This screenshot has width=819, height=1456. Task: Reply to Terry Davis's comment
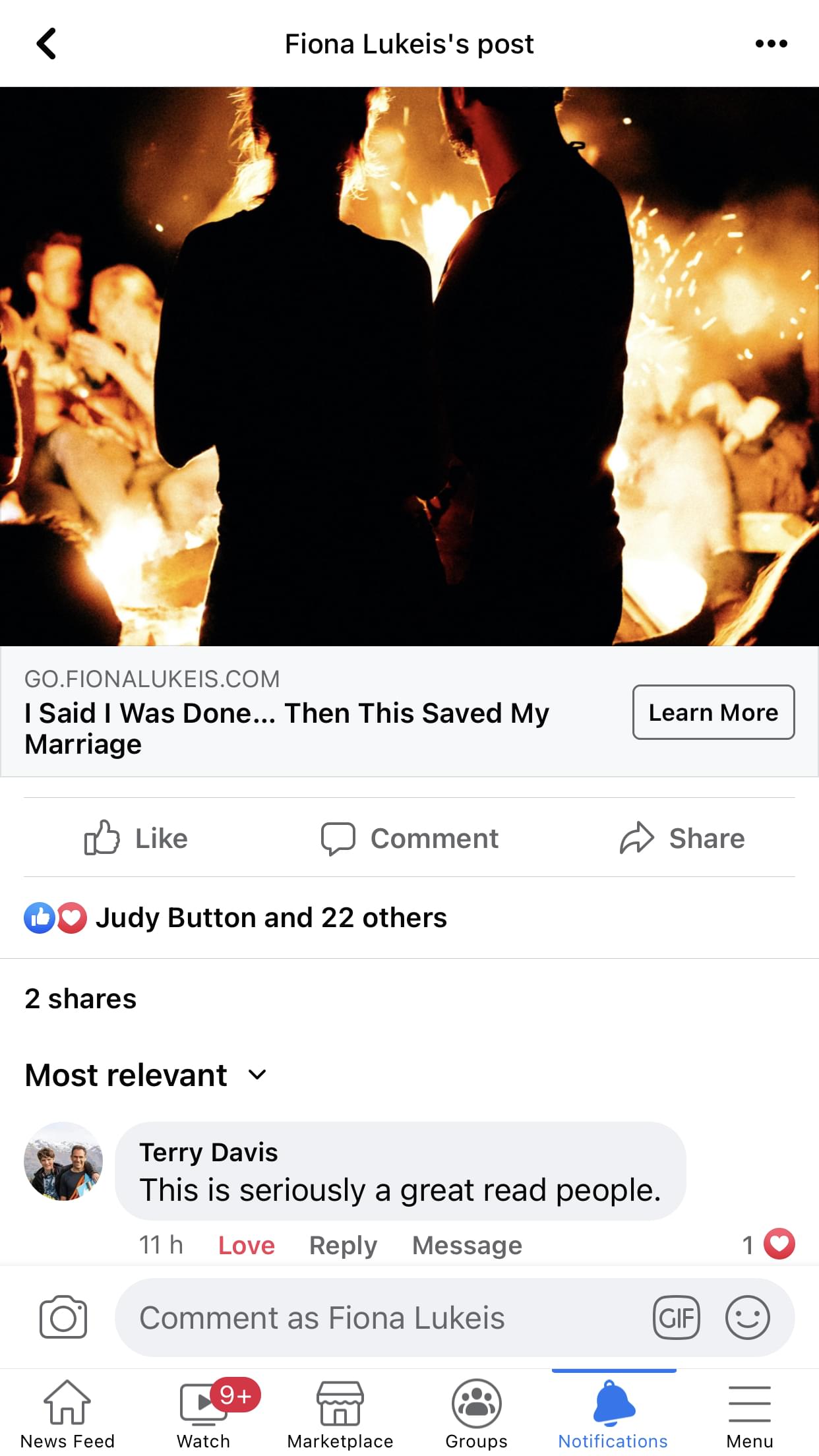pos(343,1245)
